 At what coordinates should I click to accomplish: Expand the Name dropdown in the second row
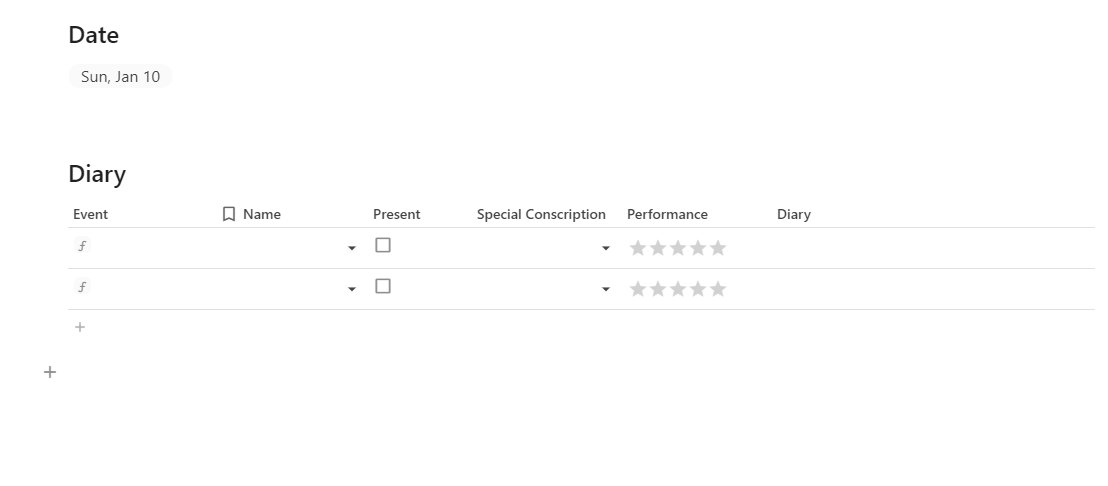click(352, 289)
